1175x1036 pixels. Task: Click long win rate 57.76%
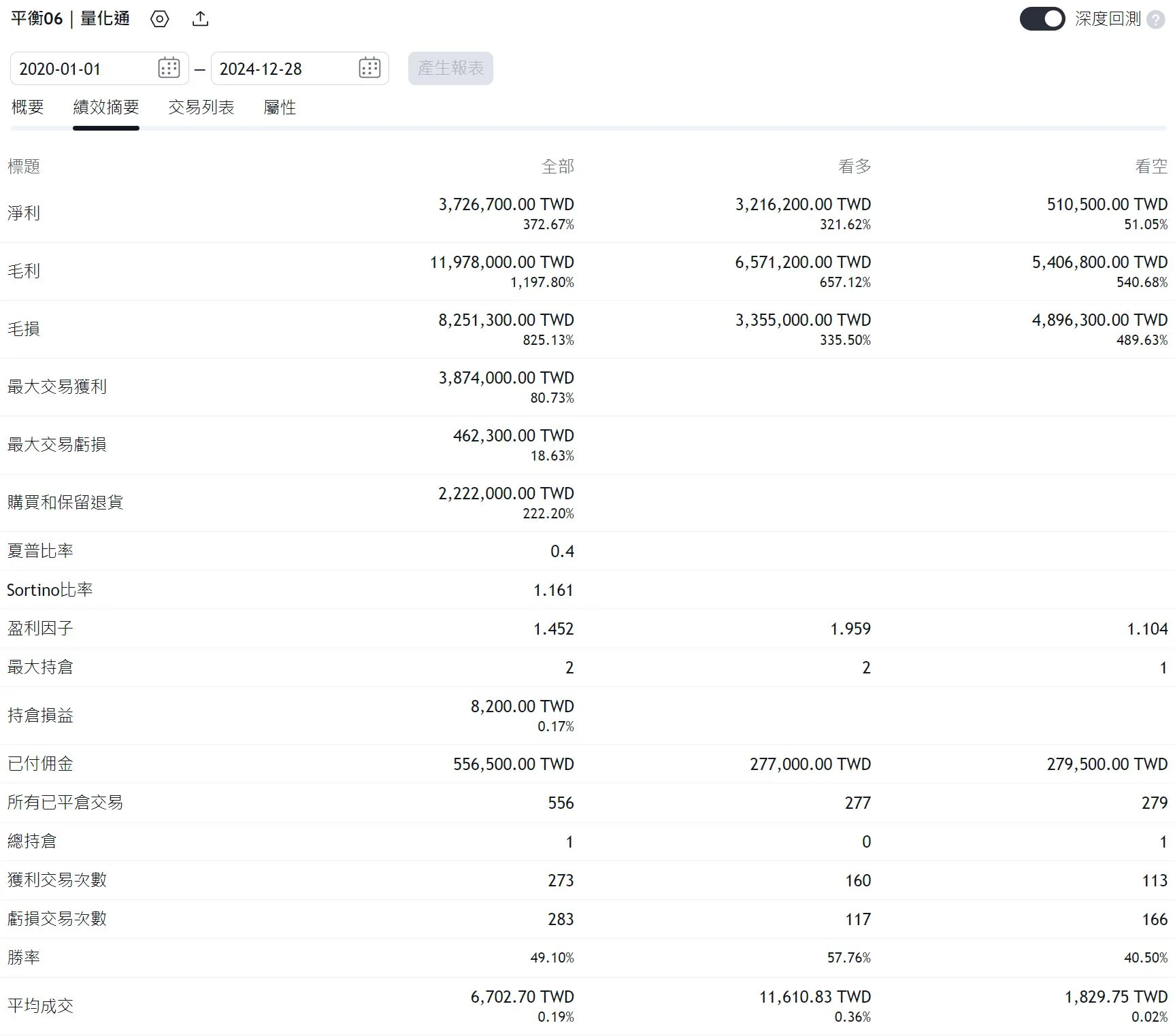pyautogui.click(x=849, y=958)
